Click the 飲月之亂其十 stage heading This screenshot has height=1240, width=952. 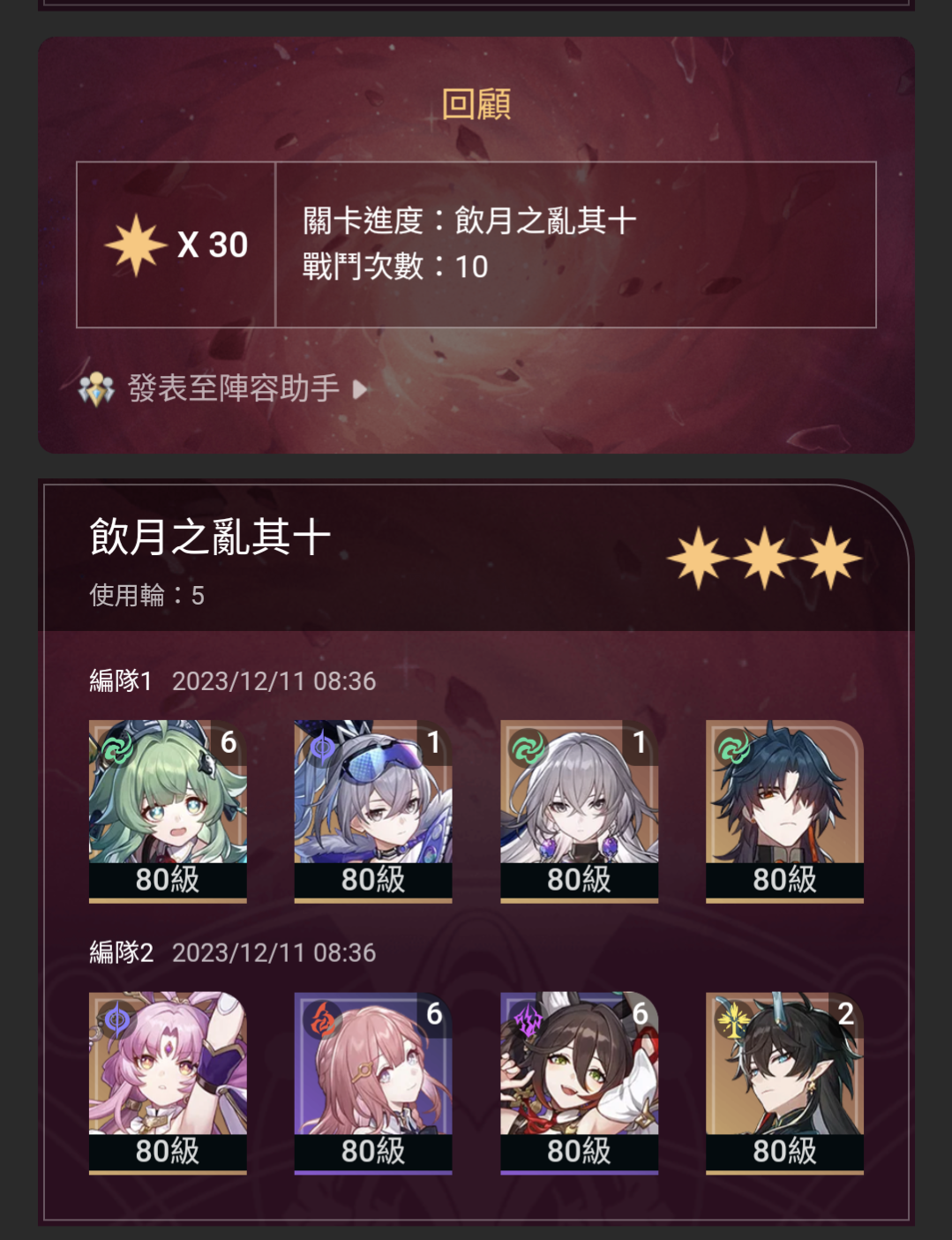coord(210,537)
